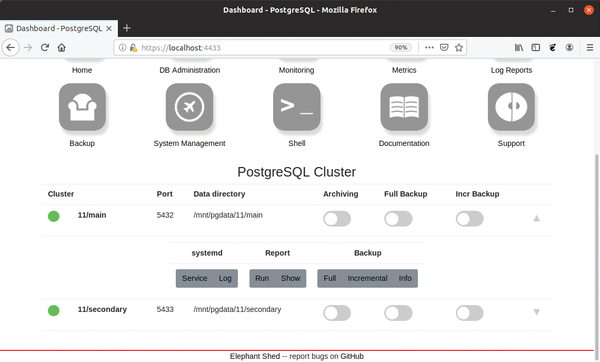Click the Documentation label text
Image resolution: width=600 pixels, height=362 pixels.
(404, 143)
